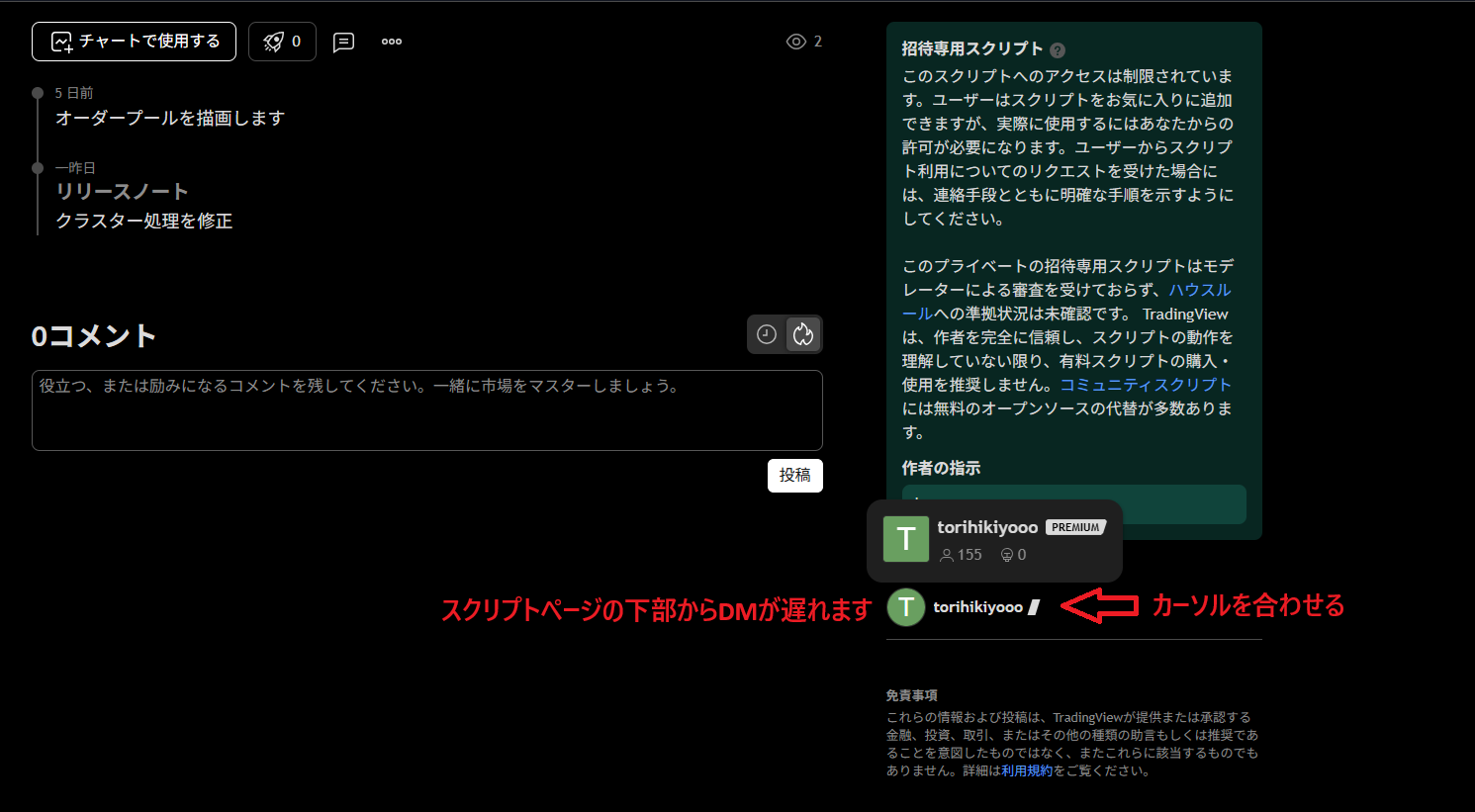The height and width of the screenshot is (812, 1475).
Task: Open the ハウスルール link
Action: (1200, 290)
